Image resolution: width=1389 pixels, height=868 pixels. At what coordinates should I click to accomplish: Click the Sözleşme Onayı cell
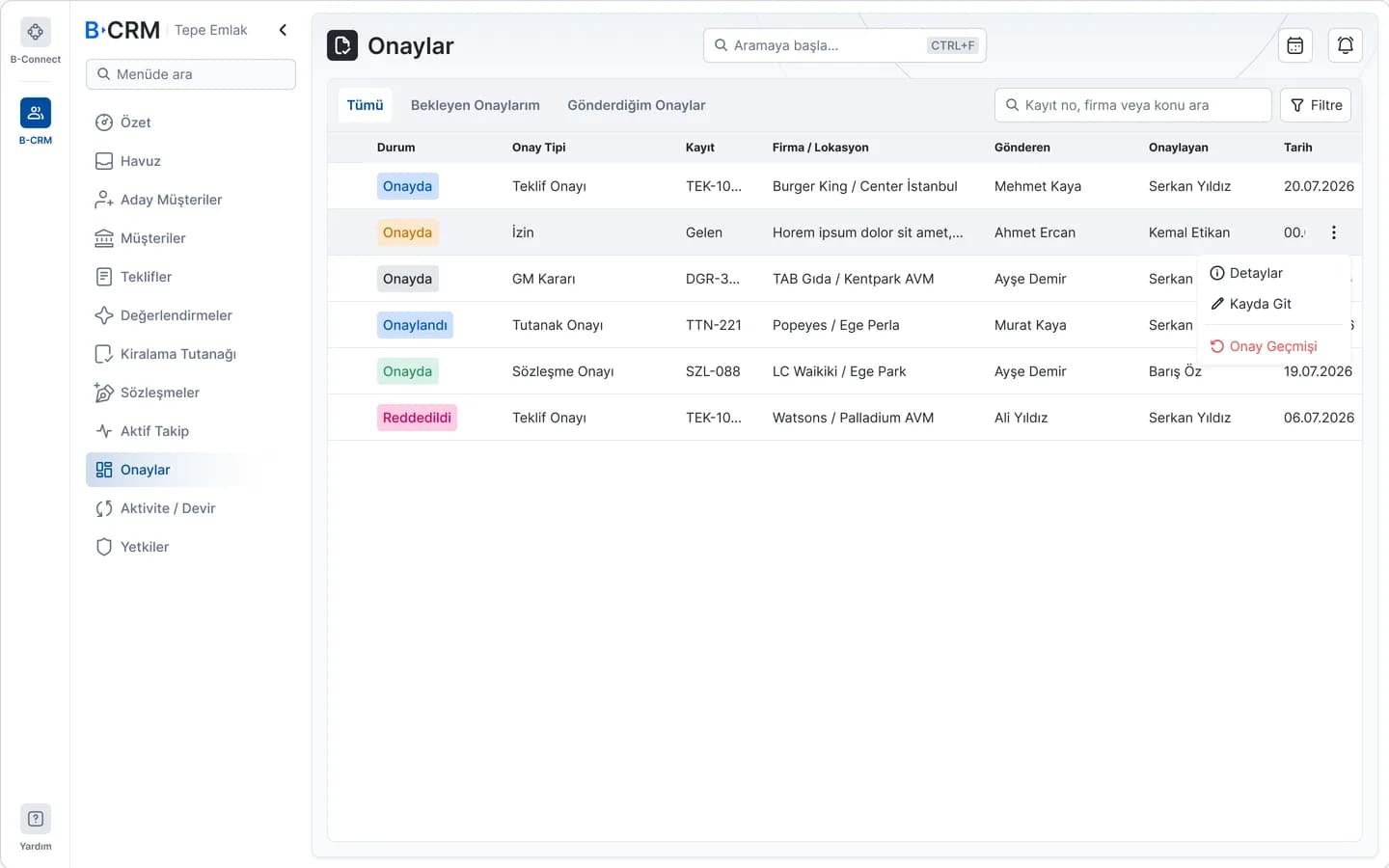pos(563,371)
